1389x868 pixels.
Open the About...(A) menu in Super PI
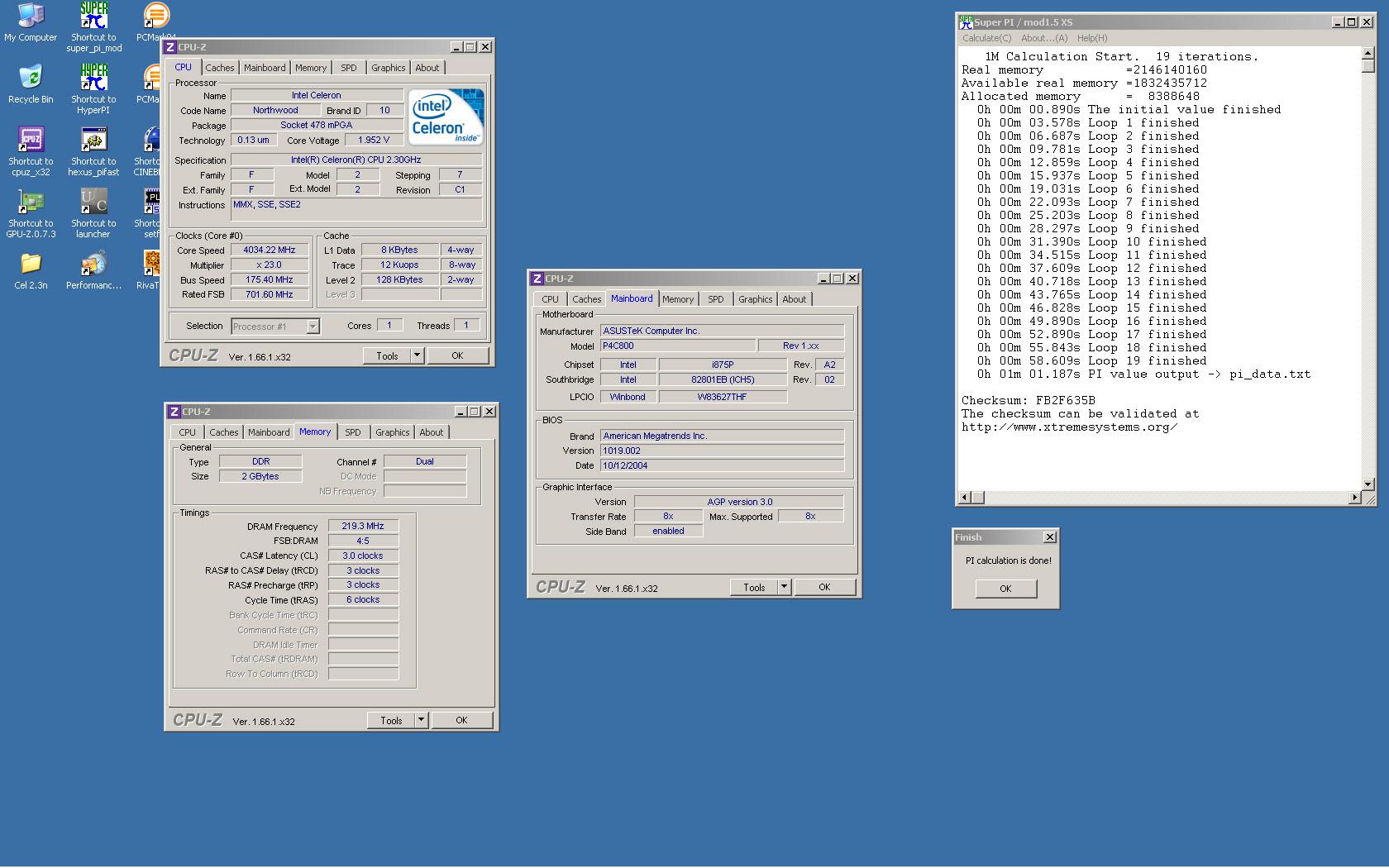(x=1044, y=38)
